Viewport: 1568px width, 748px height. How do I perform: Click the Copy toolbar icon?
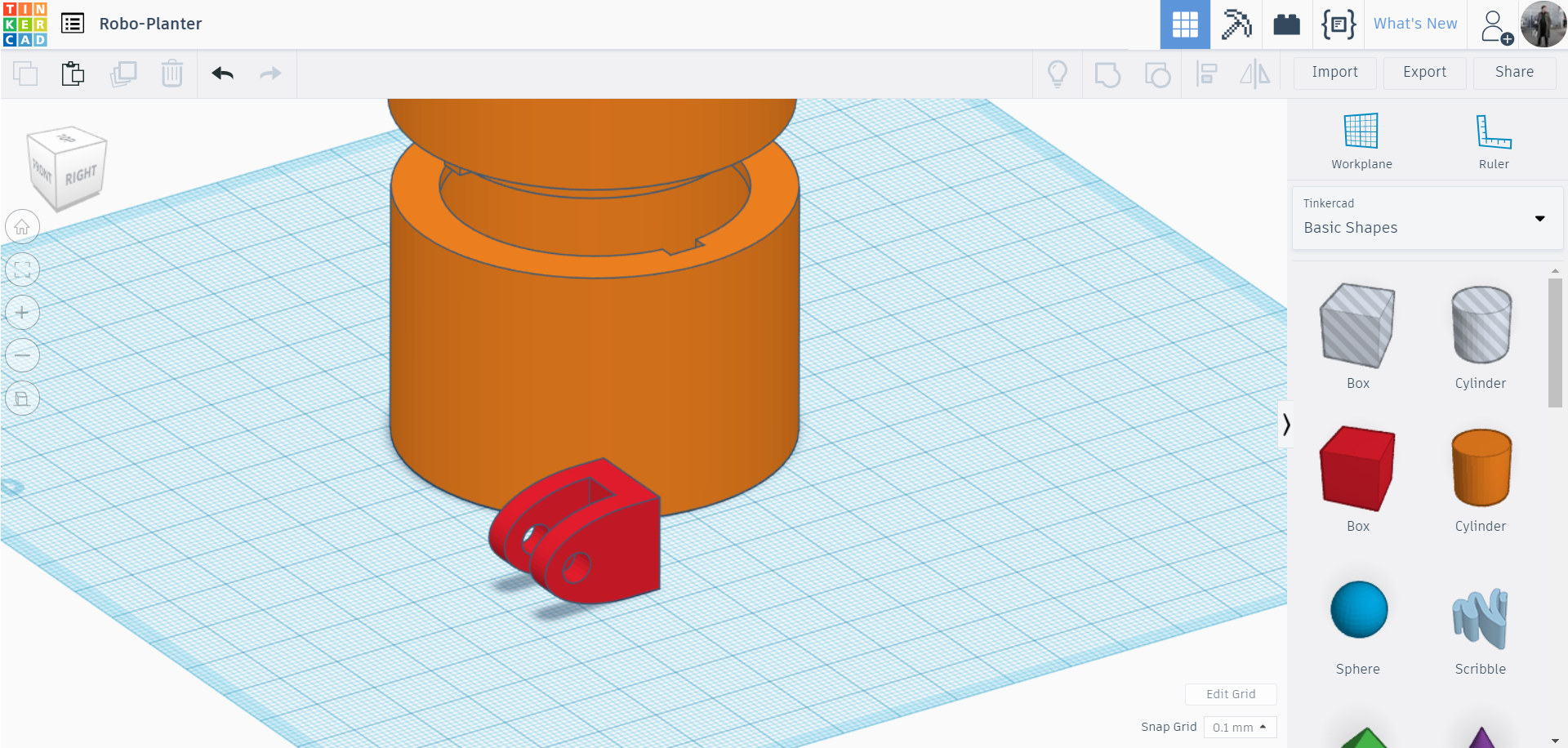pyautogui.click(x=25, y=73)
